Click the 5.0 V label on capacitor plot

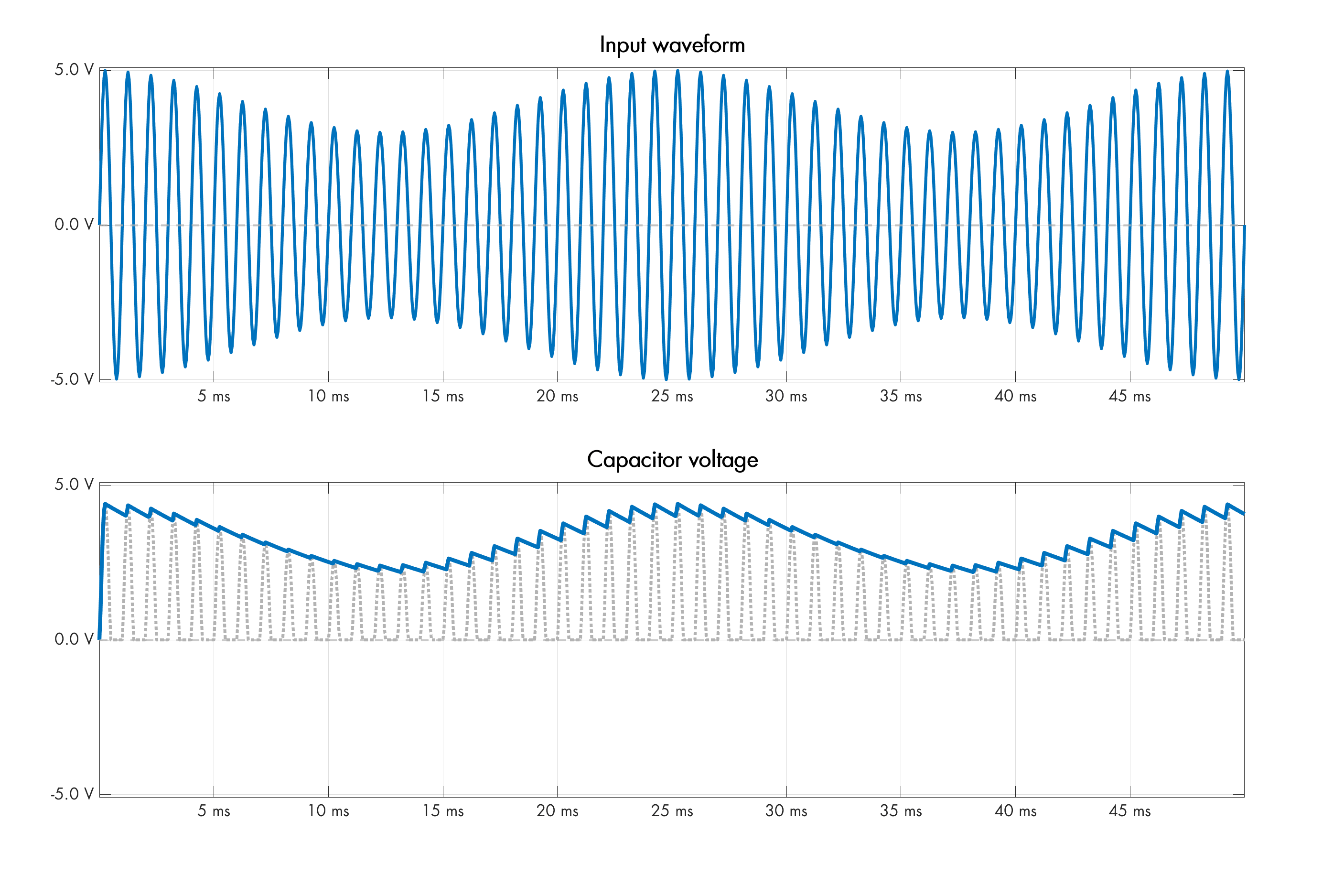click(x=74, y=485)
